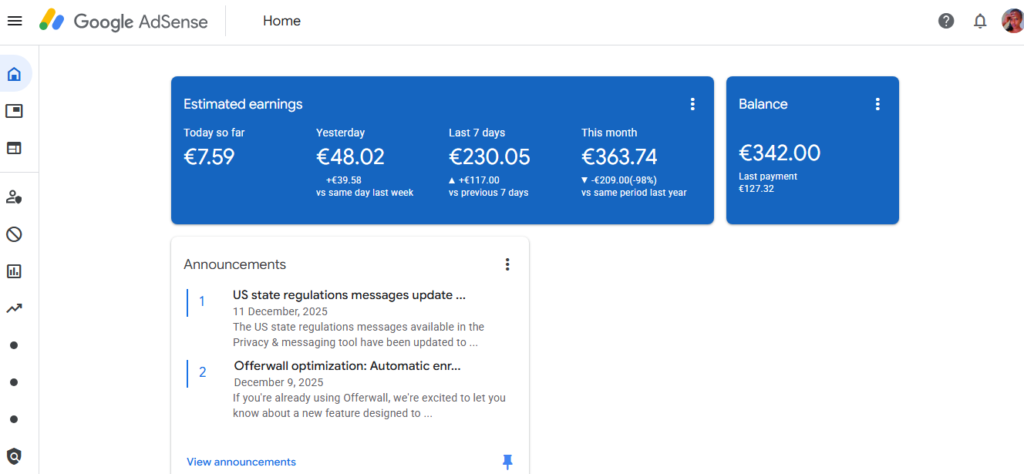Pin the Announcements card
The height and width of the screenshot is (474, 1024).
[x=507, y=462]
